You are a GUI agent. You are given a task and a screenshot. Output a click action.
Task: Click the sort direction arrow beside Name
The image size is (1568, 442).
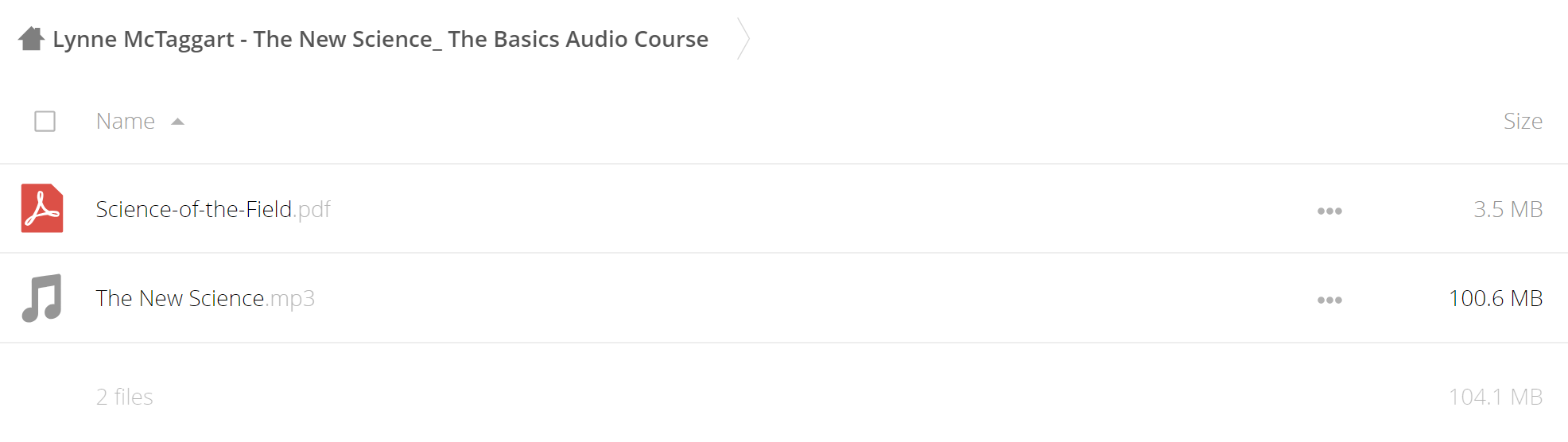coord(178,122)
